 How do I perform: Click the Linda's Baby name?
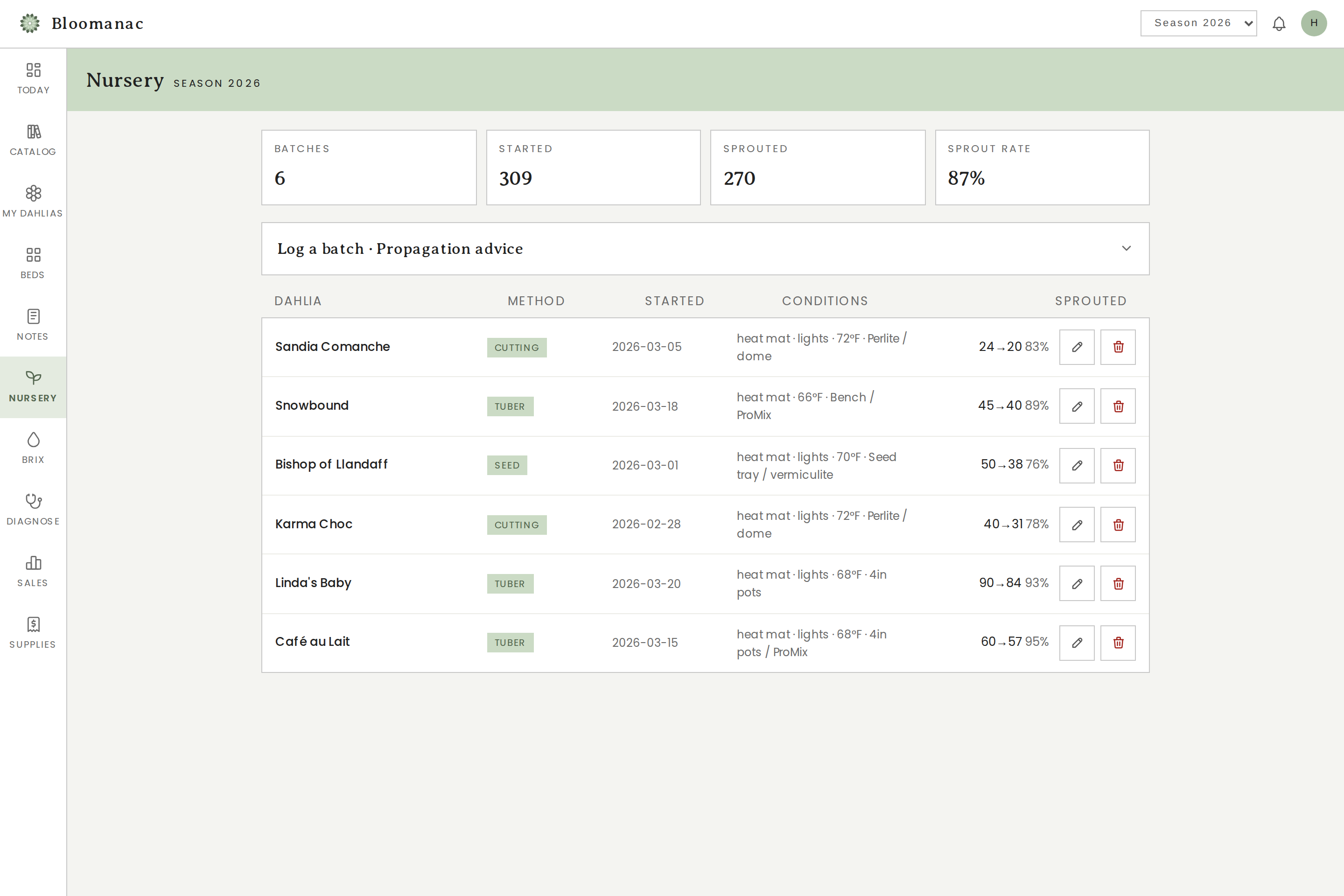313,583
